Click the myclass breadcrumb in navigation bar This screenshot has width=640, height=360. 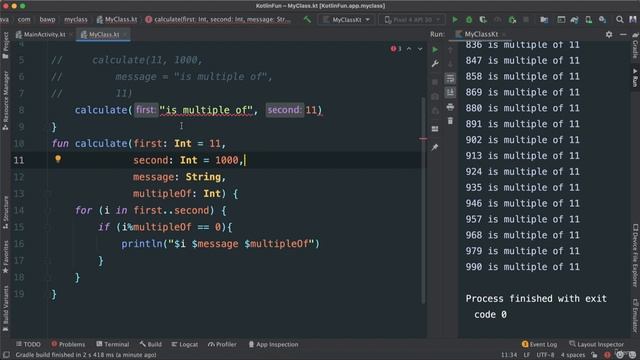[76, 19]
